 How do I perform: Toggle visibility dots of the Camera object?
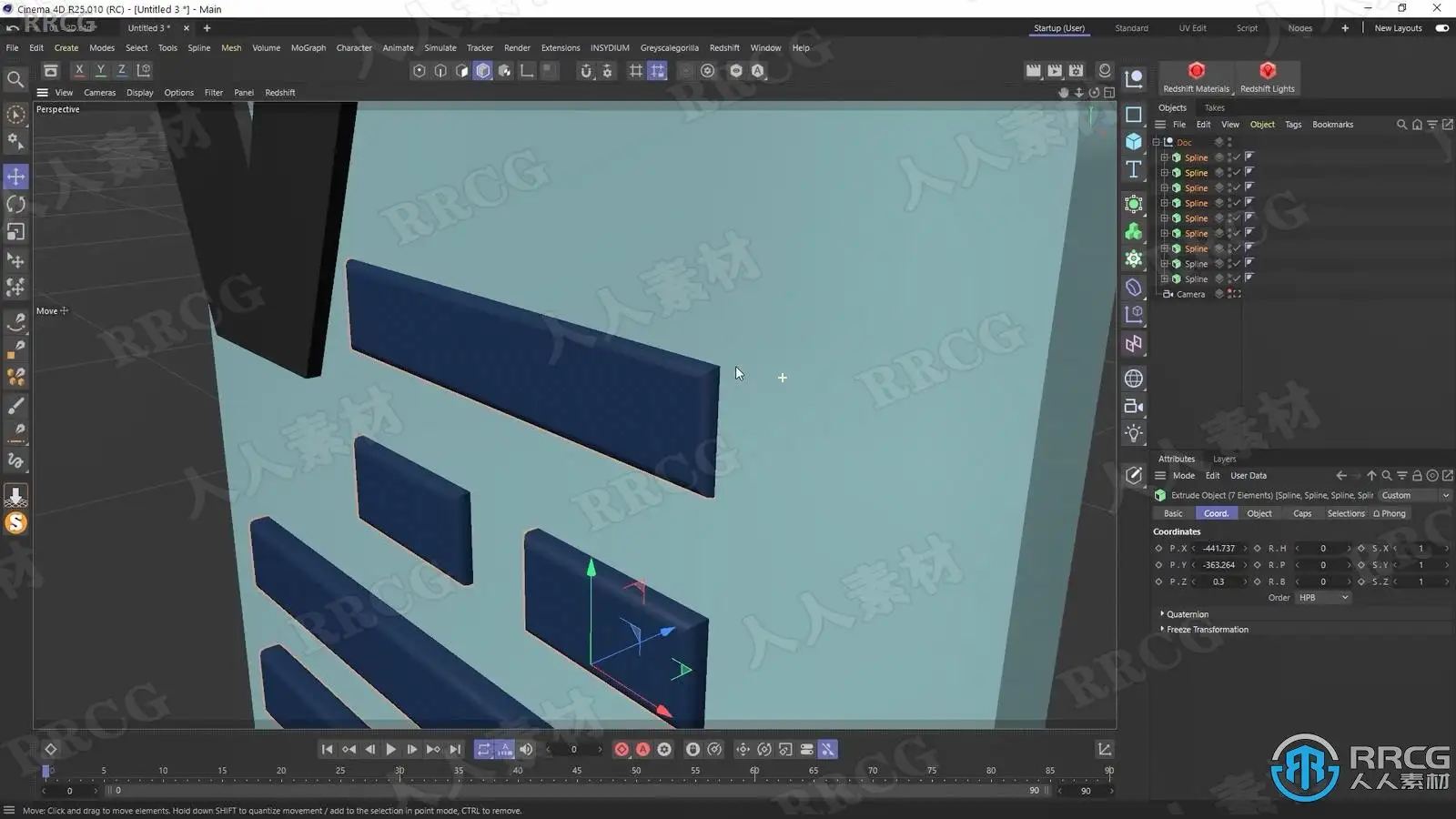(x=1229, y=294)
